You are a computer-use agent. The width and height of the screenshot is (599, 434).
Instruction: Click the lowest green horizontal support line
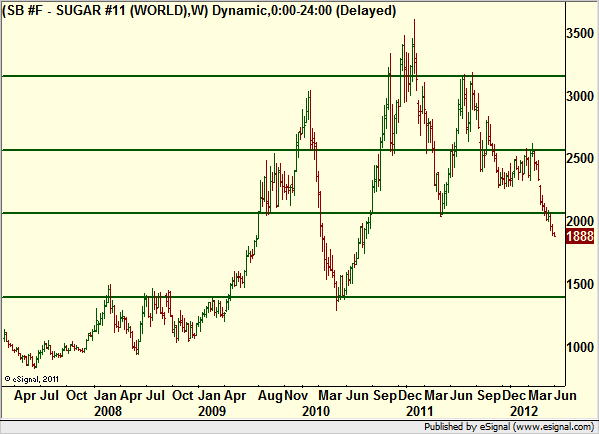coord(283,297)
